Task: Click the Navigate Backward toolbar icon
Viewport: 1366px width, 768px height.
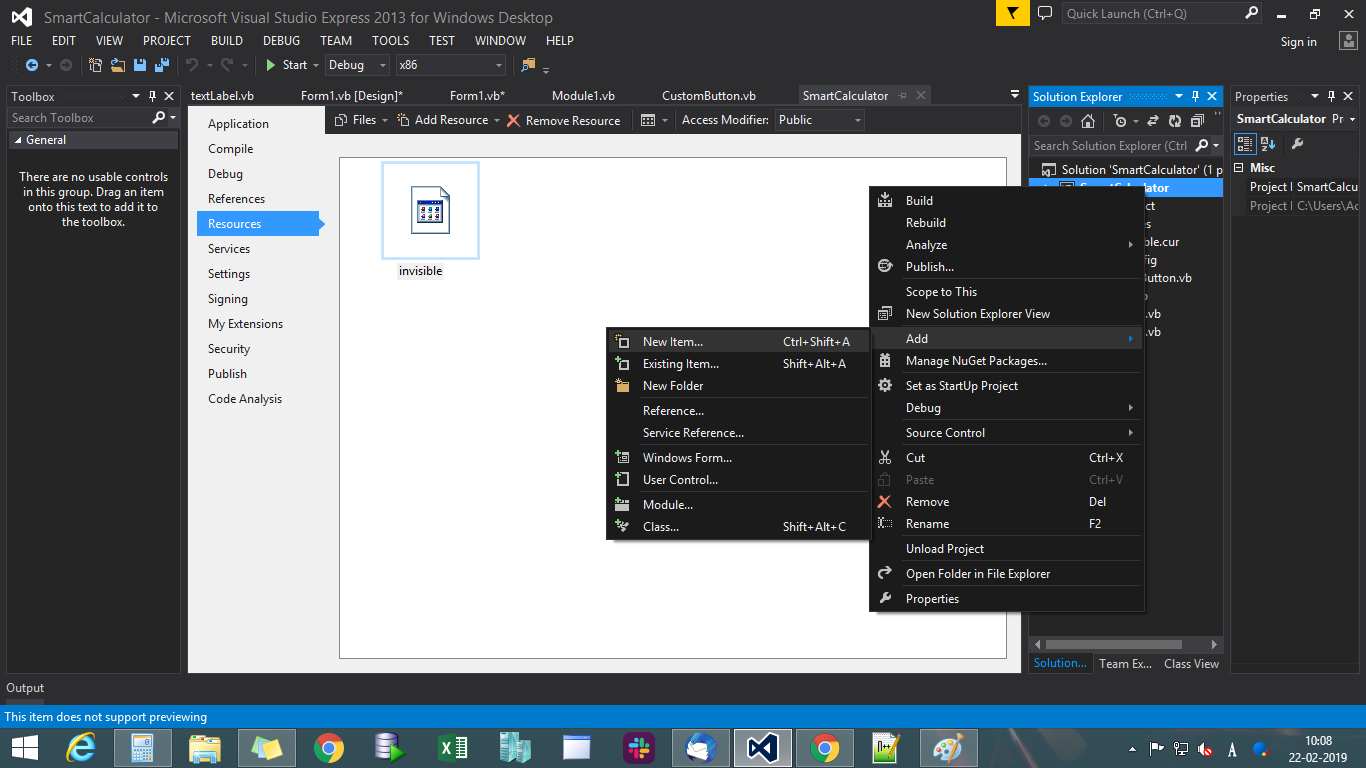Action: 31,65
